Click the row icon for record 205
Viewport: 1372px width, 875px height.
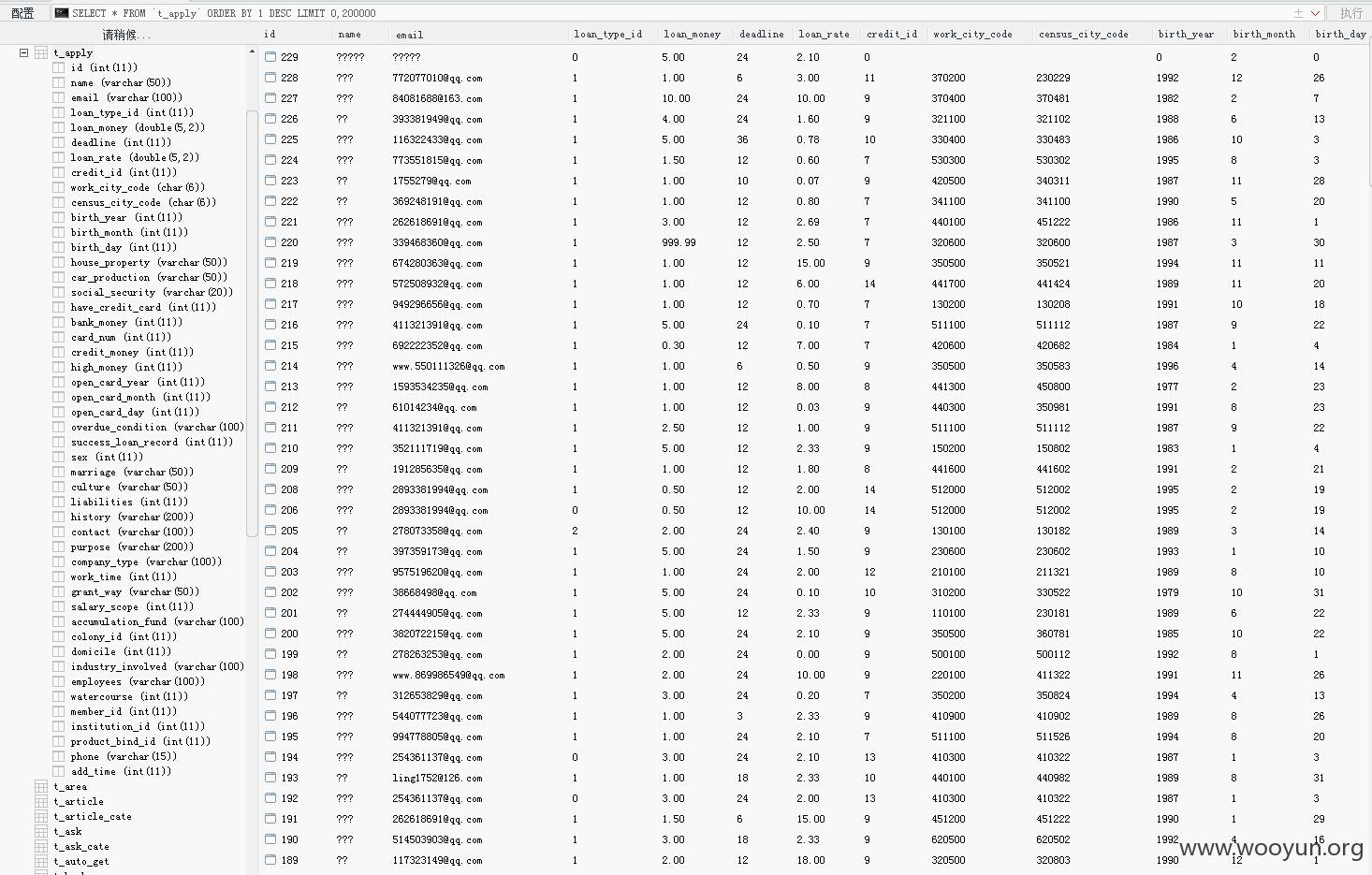(x=270, y=531)
